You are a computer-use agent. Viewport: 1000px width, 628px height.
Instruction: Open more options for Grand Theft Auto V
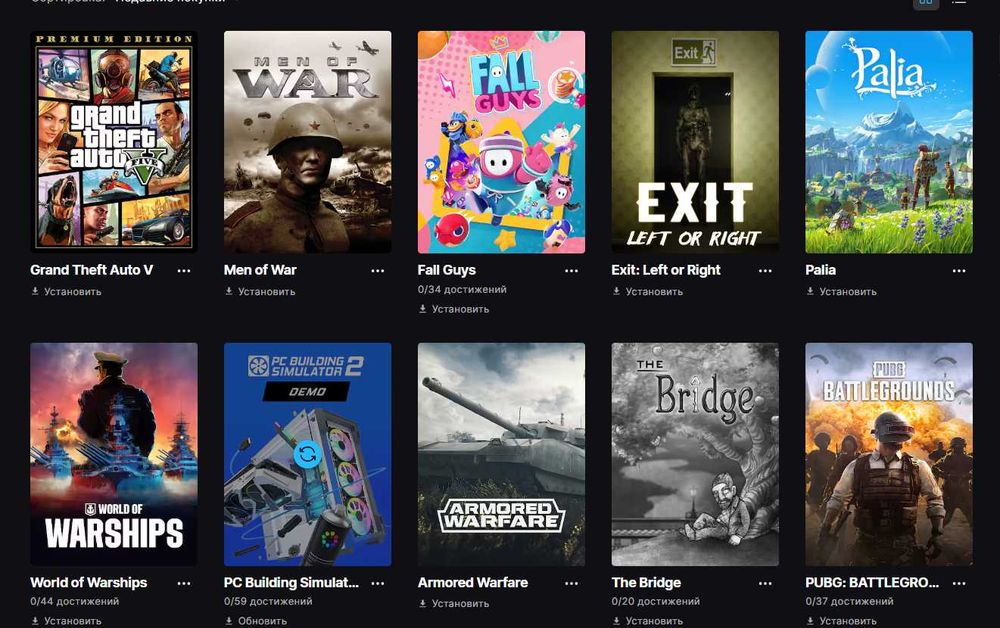click(184, 270)
